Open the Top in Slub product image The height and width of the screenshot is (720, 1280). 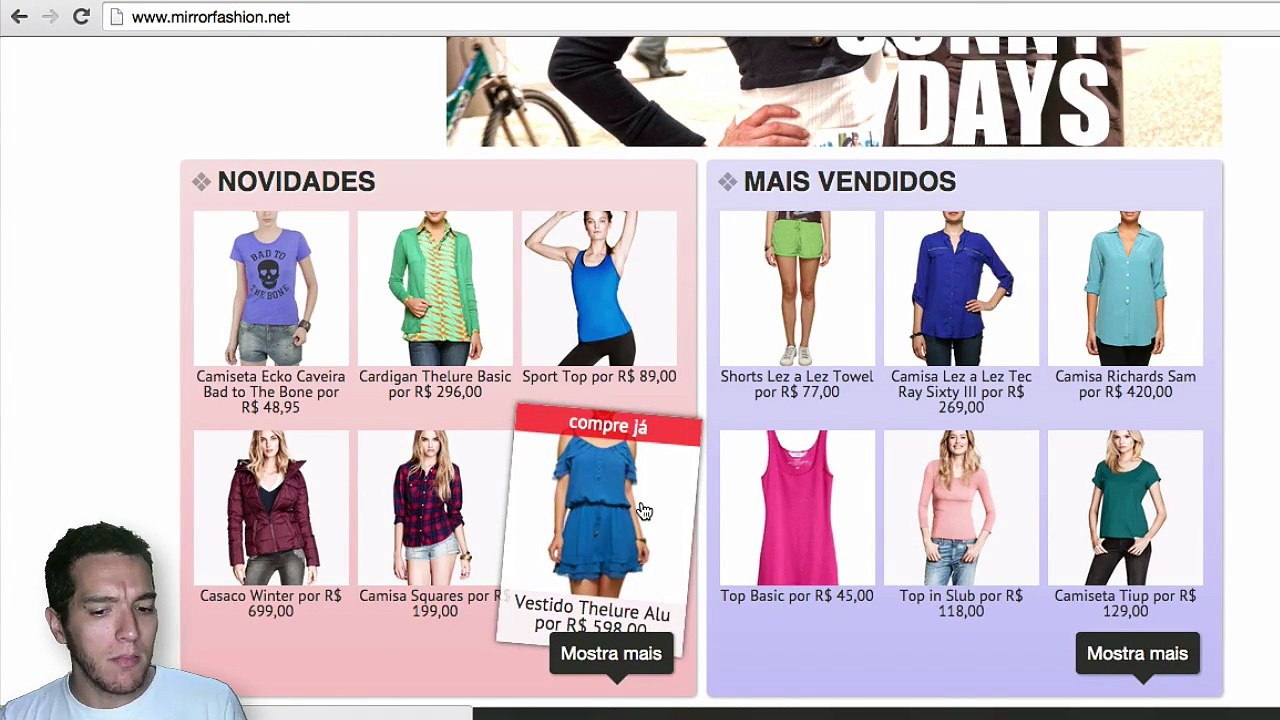(961, 508)
